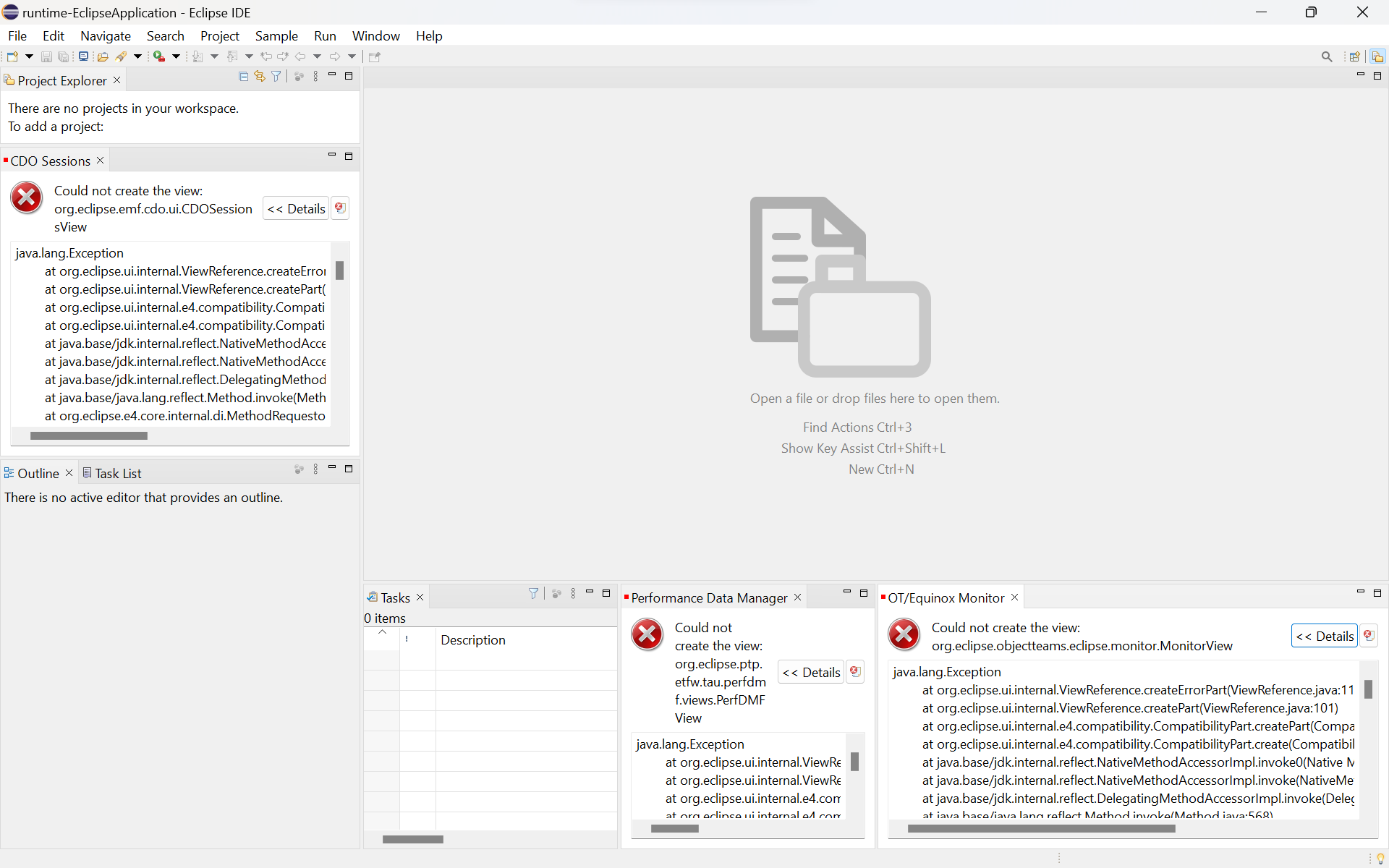
Task: Open the Outline view menu dots
Action: click(315, 469)
